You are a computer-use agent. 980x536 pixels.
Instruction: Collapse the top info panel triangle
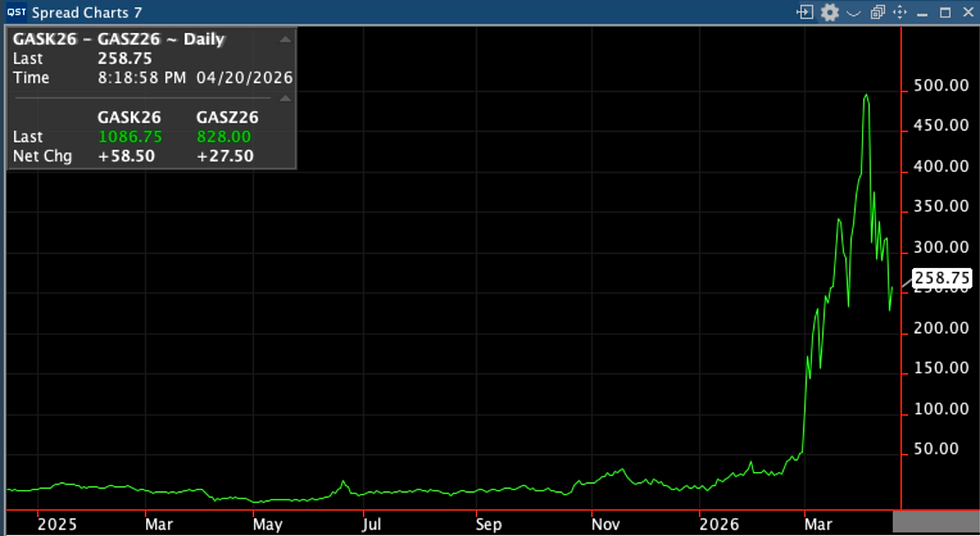click(285, 39)
